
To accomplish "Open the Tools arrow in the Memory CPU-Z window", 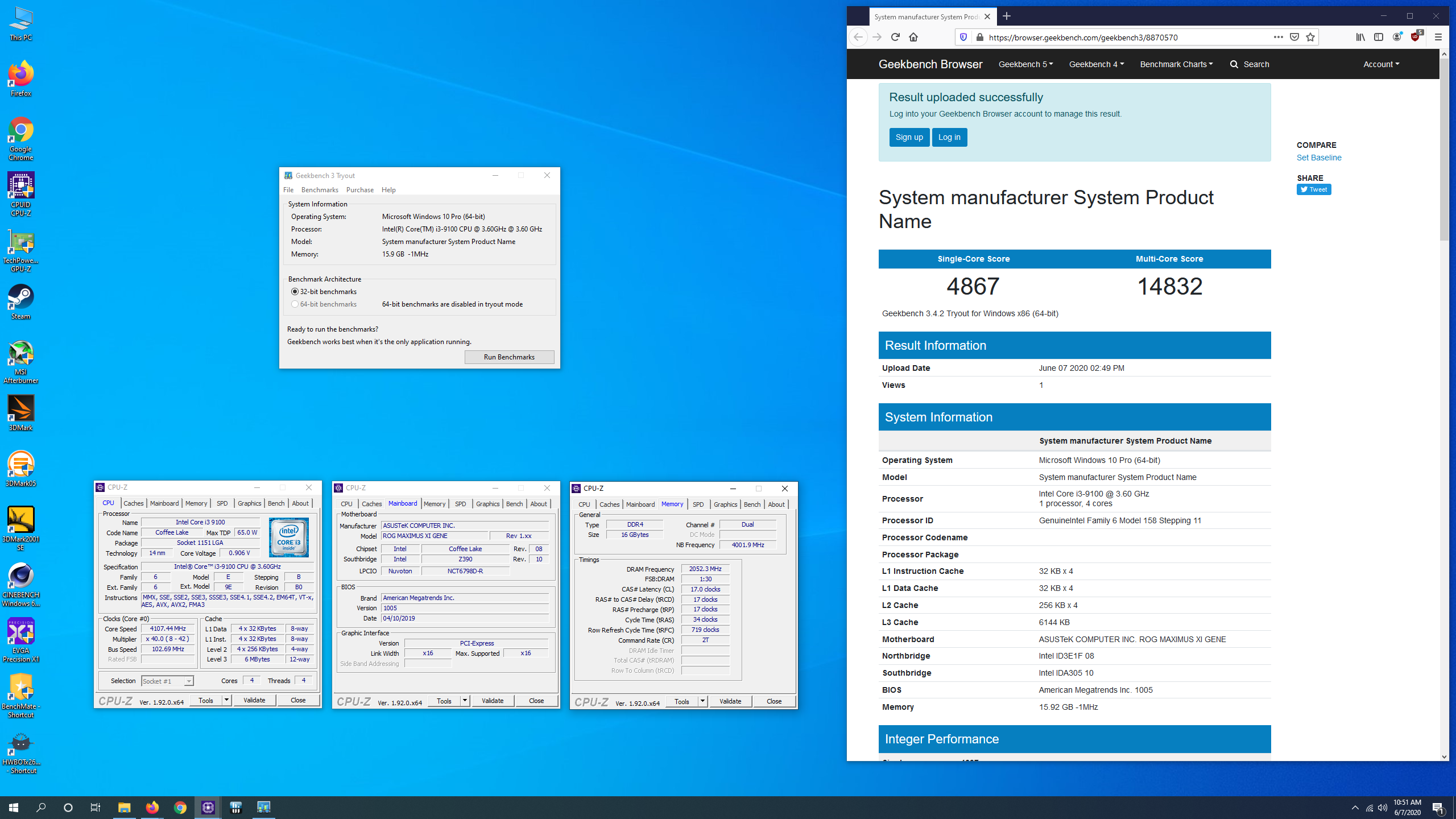I will point(702,701).
